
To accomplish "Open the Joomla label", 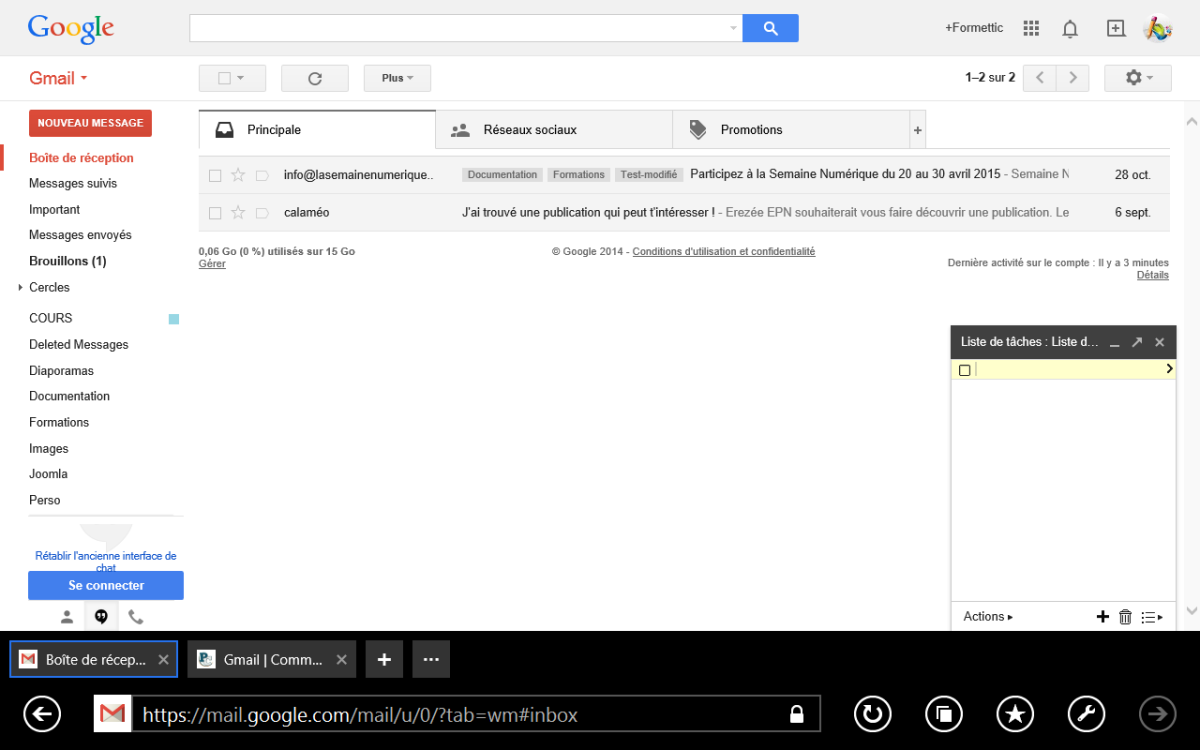I will click(x=48, y=474).
